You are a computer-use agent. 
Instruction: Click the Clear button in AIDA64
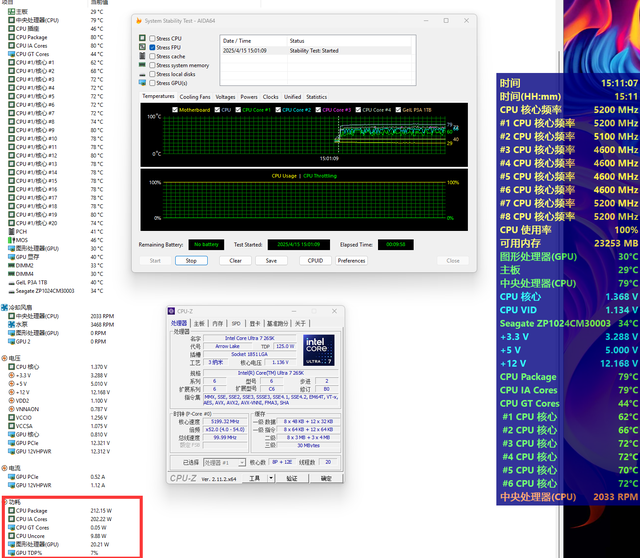tap(235, 260)
